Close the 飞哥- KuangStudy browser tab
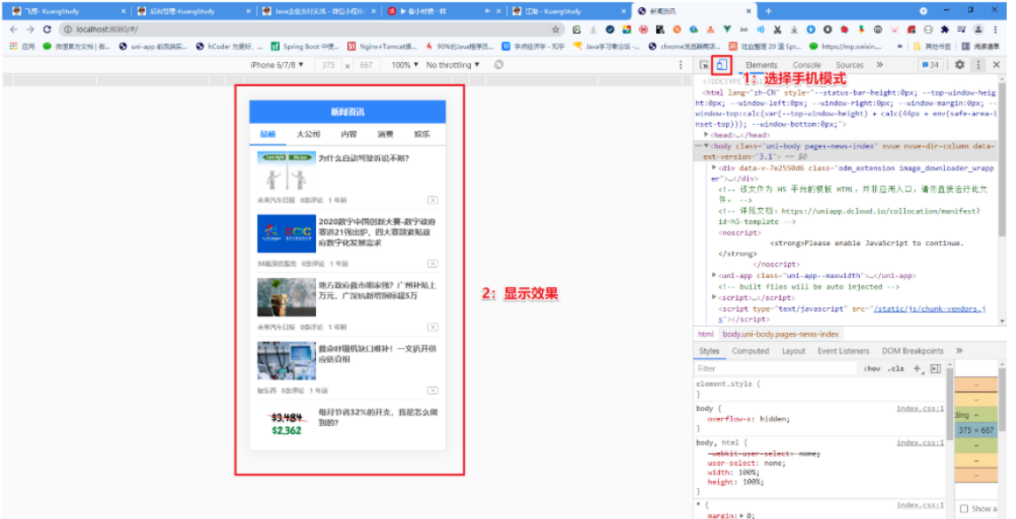Image resolution: width=1016 pixels, height=519 pixels. [123, 11]
